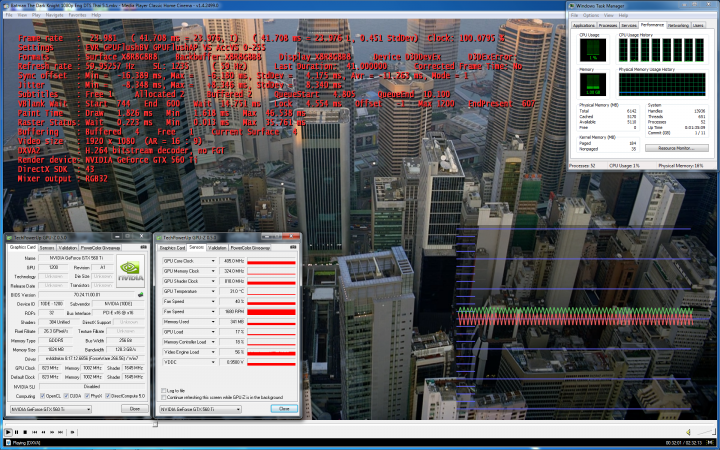Open the GPU Load sensor dropdown
The width and height of the screenshot is (720, 450).
[x=213, y=332]
